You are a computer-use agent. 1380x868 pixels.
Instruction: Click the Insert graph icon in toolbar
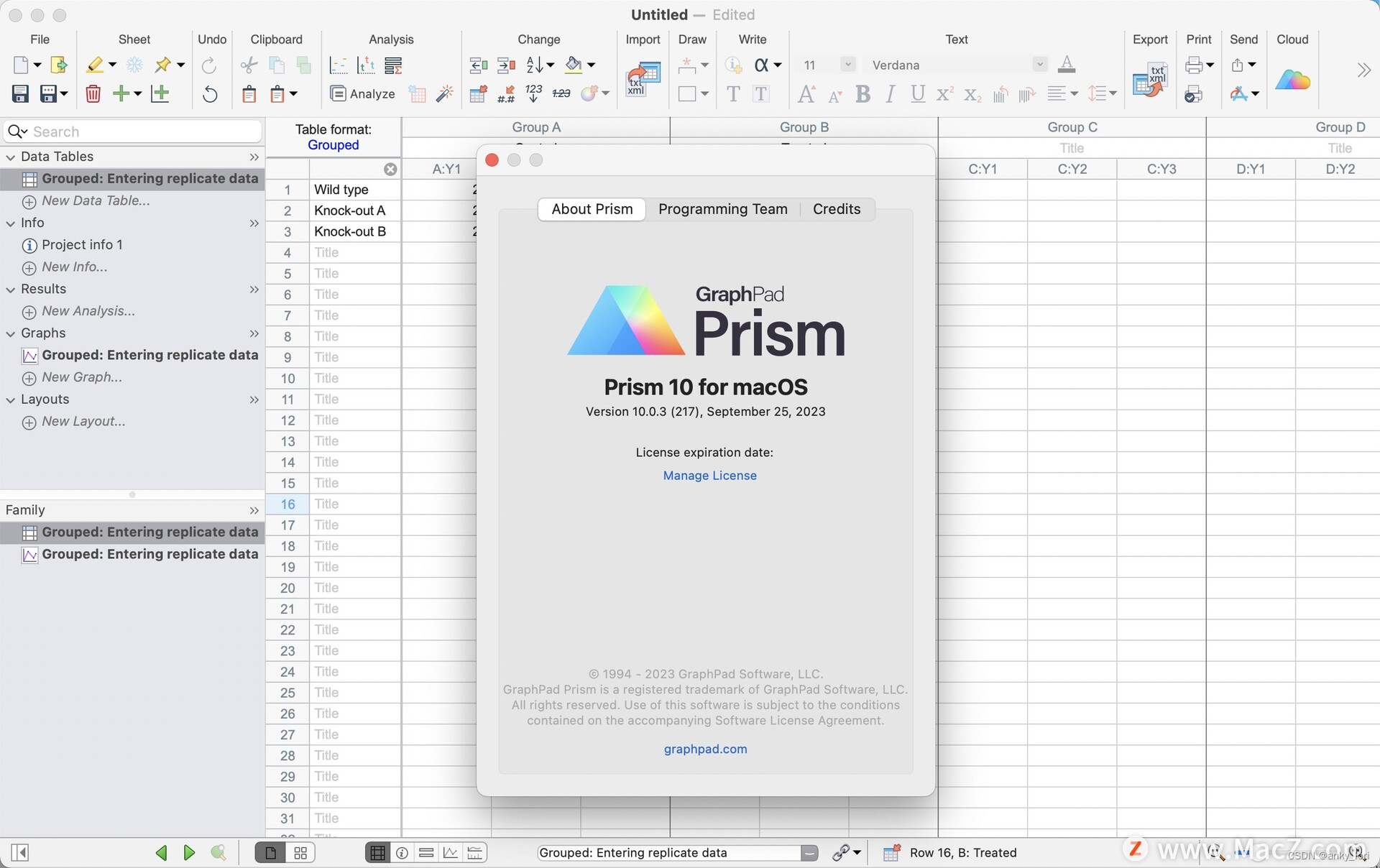(160, 93)
